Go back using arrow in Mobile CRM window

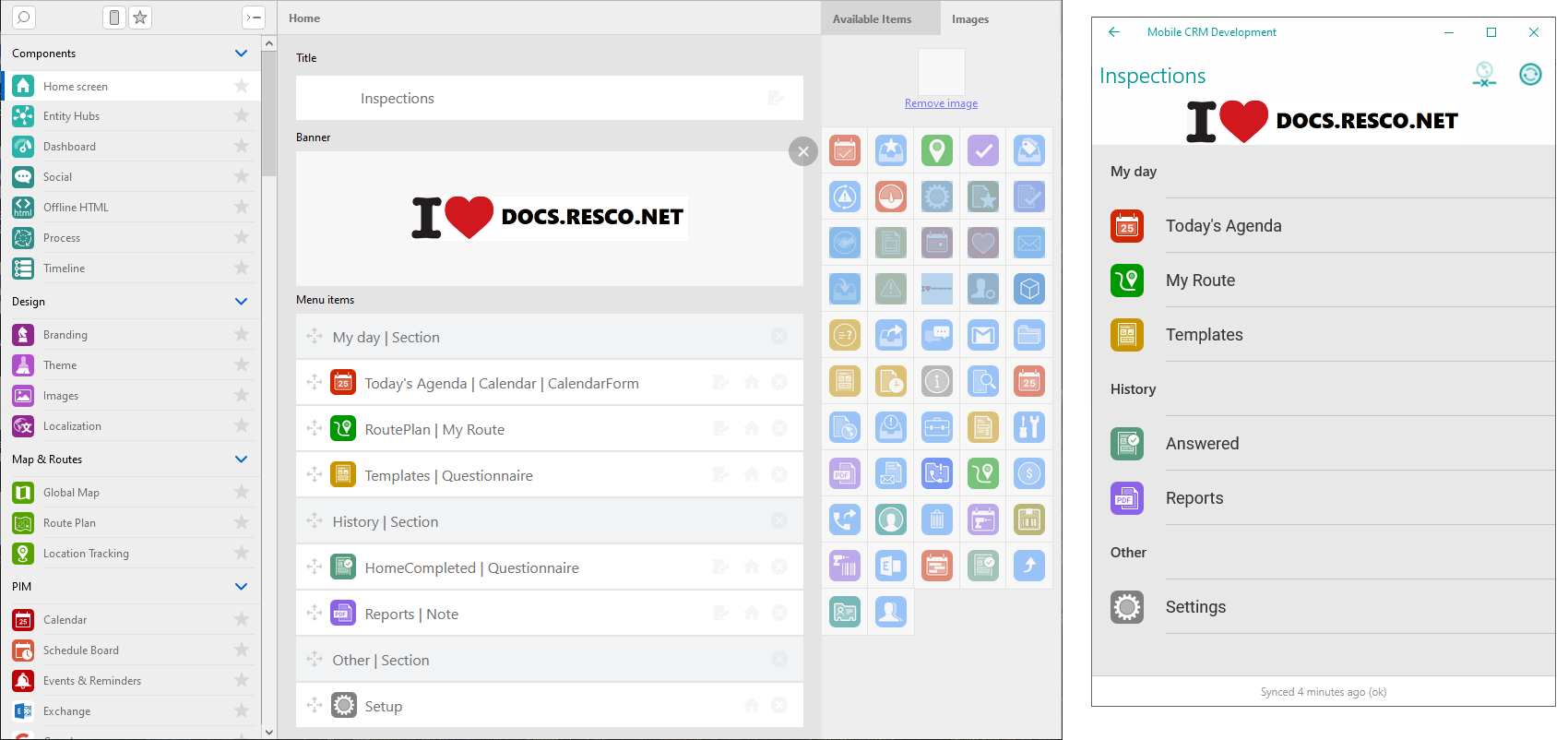tap(1114, 32)
